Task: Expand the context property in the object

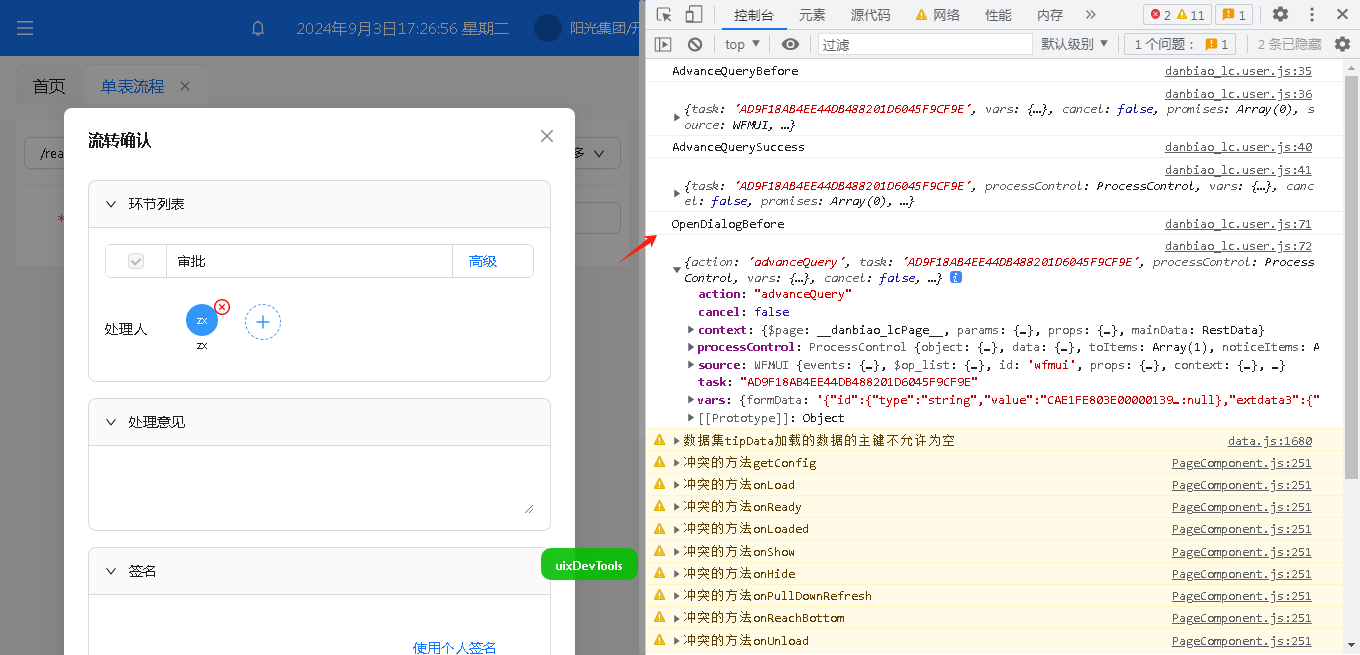Action: pyautogui.click(x=691, y=330)
